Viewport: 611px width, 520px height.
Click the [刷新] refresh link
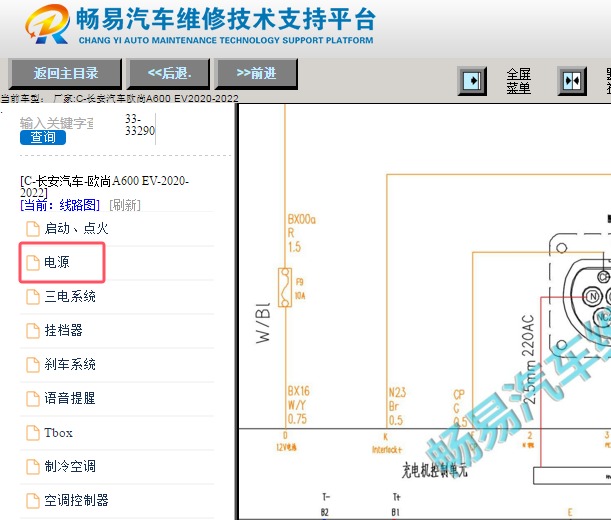pyautogui.click(x=125, y=205)
